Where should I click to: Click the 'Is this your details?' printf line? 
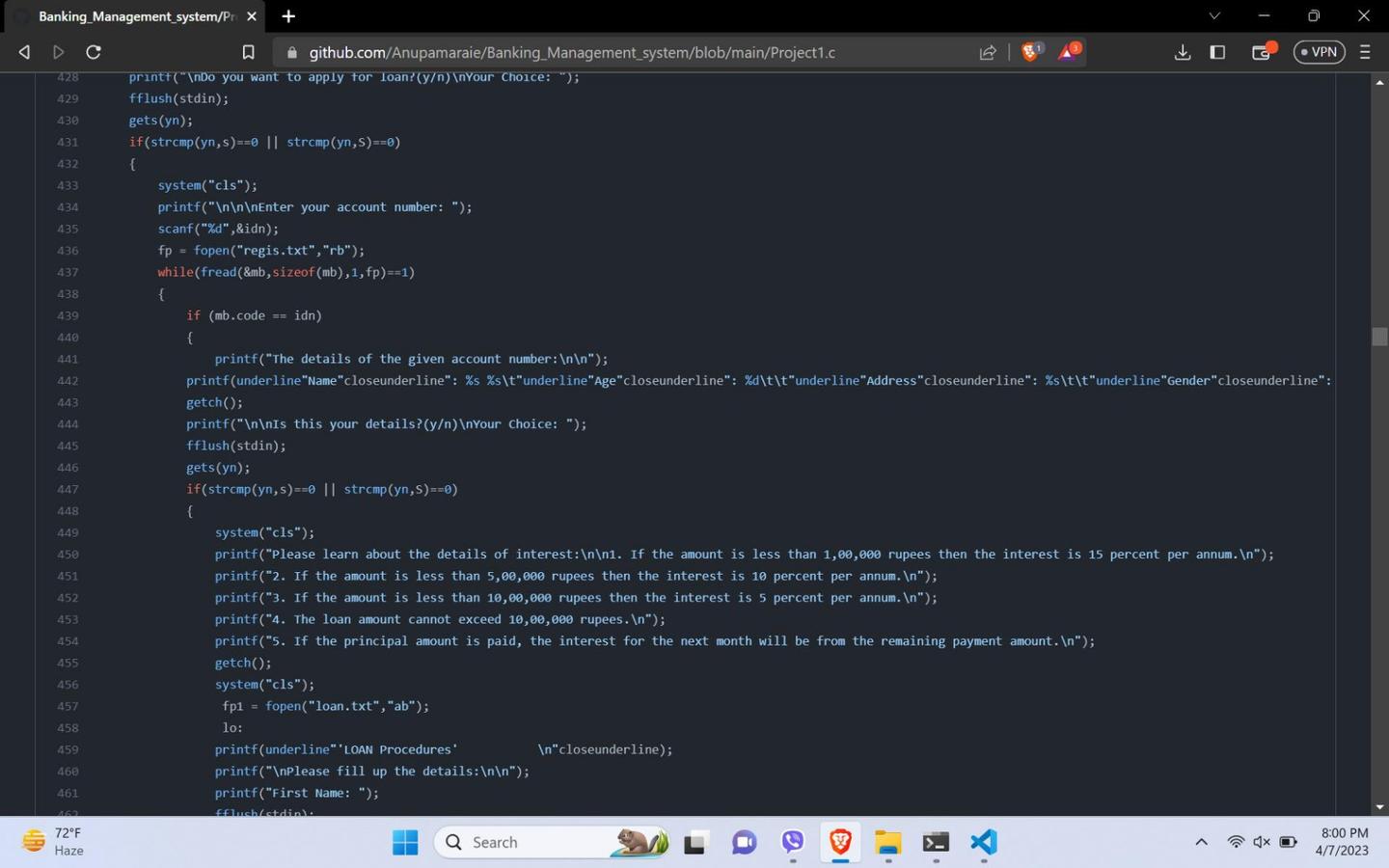pyautogui.click(x=387, y=423)
